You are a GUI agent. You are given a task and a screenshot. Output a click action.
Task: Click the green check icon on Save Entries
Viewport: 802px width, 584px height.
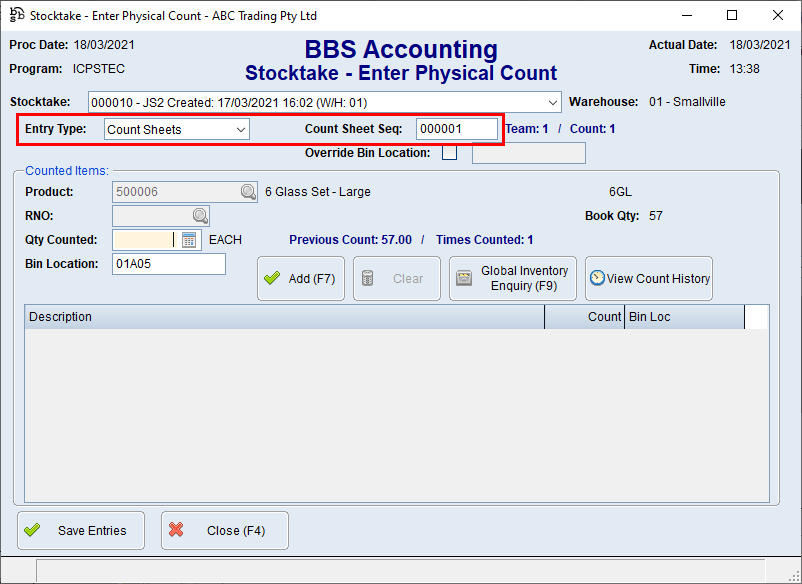tap(31, 530)
